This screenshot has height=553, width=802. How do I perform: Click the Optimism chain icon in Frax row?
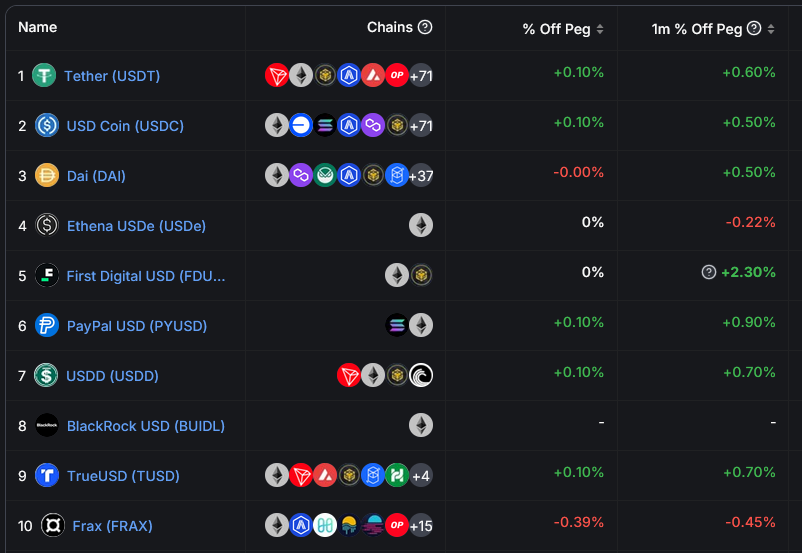pos(397,525)
